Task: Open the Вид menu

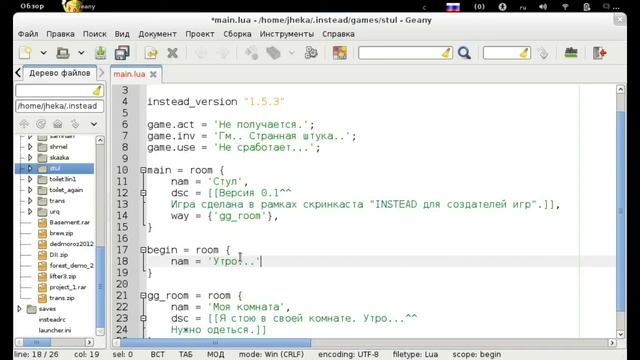Action: [x=122, y=34]
